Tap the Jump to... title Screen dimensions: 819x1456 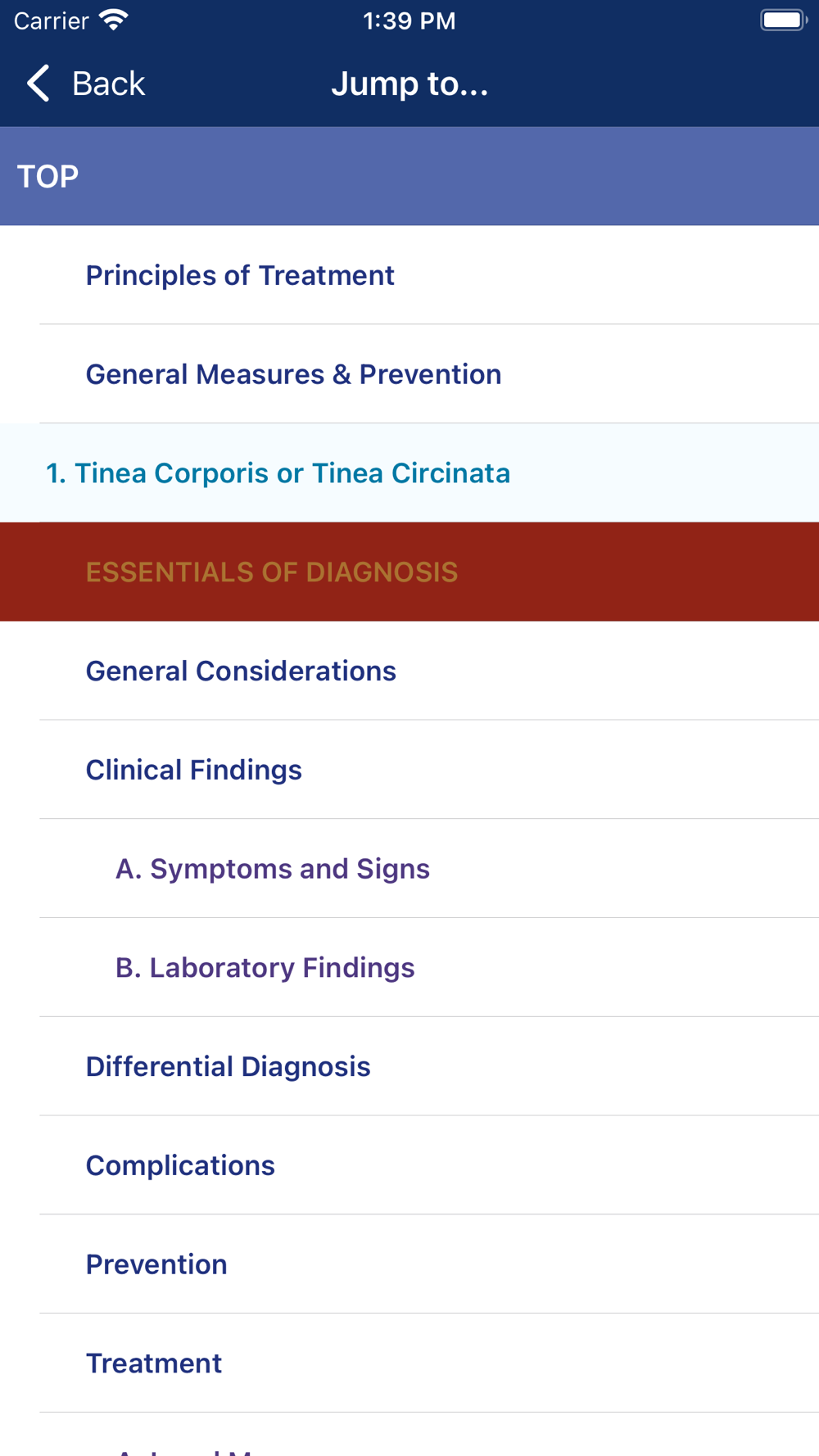[409, 84]
